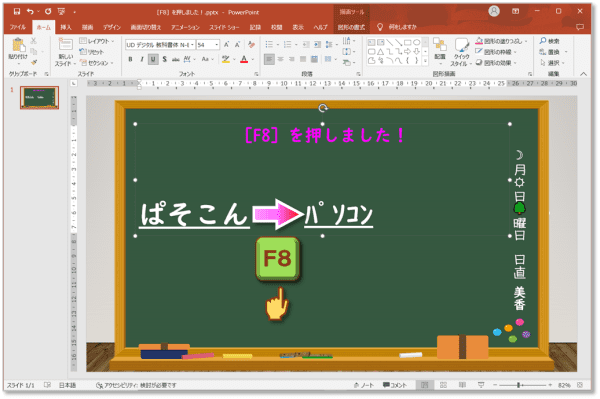Viewport: 600px width, 399px height.
Task: Toggle Underline formatting
Action: tap(153, 59)
